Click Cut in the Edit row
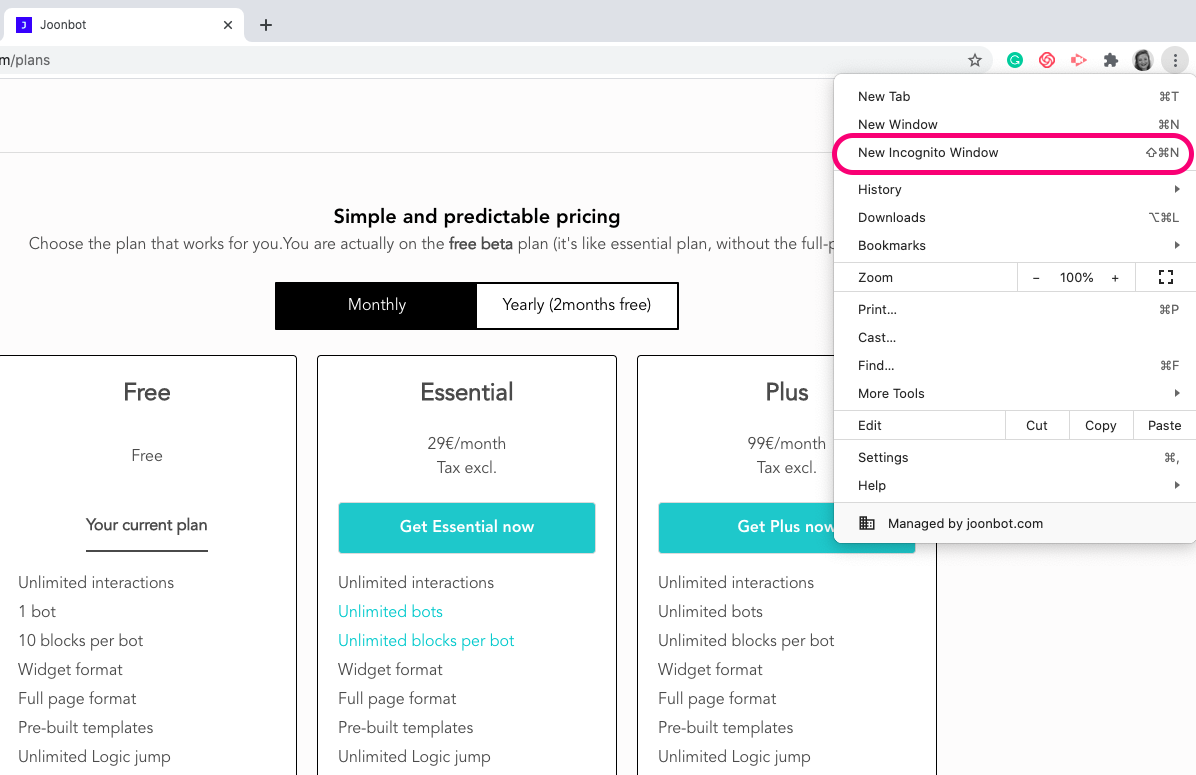Viewport: 1196px width, 775px height. pyautogui.click(x=1037, y=426)
